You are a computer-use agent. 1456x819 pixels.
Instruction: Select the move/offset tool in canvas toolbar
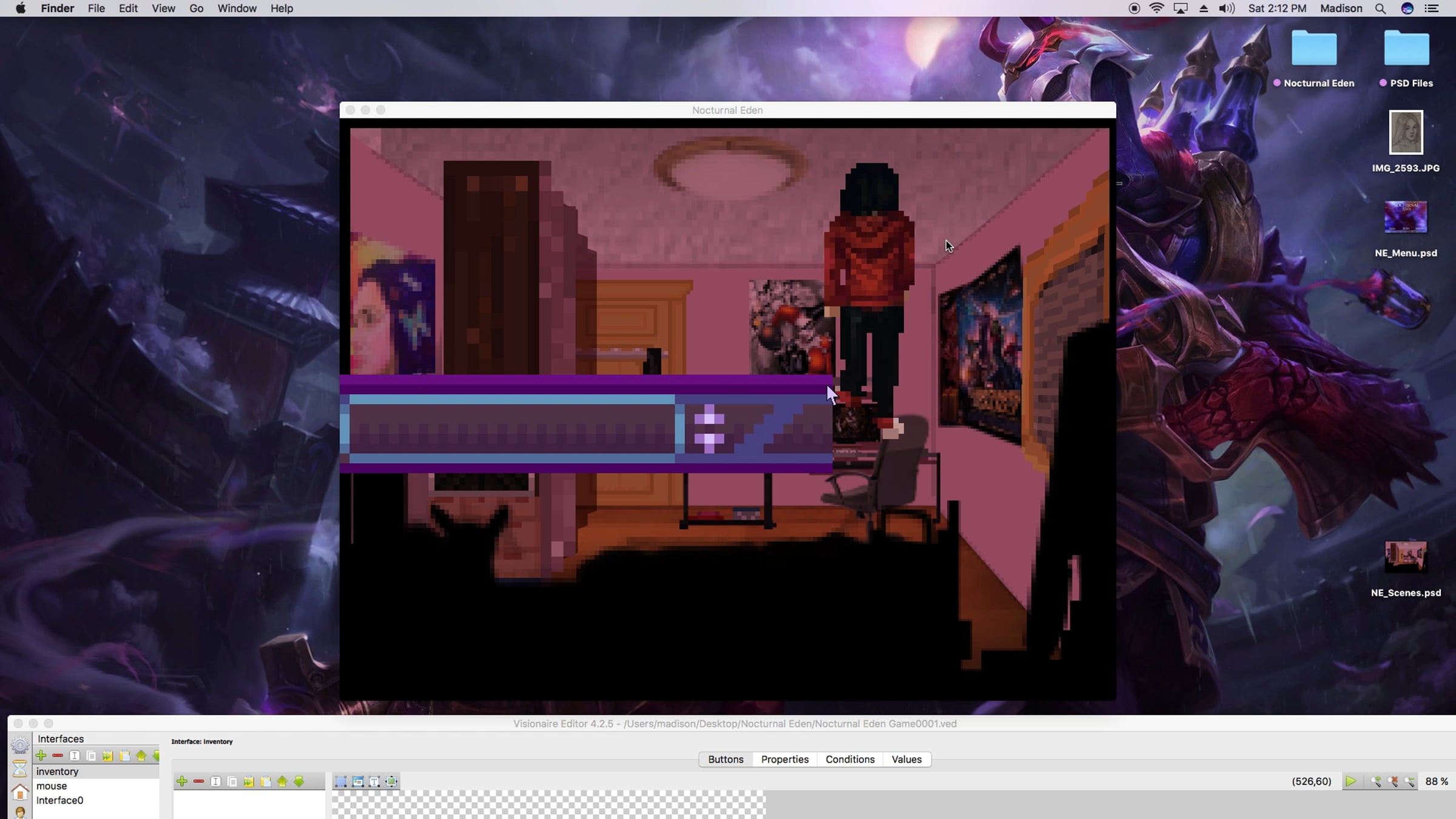pos(392,781)
